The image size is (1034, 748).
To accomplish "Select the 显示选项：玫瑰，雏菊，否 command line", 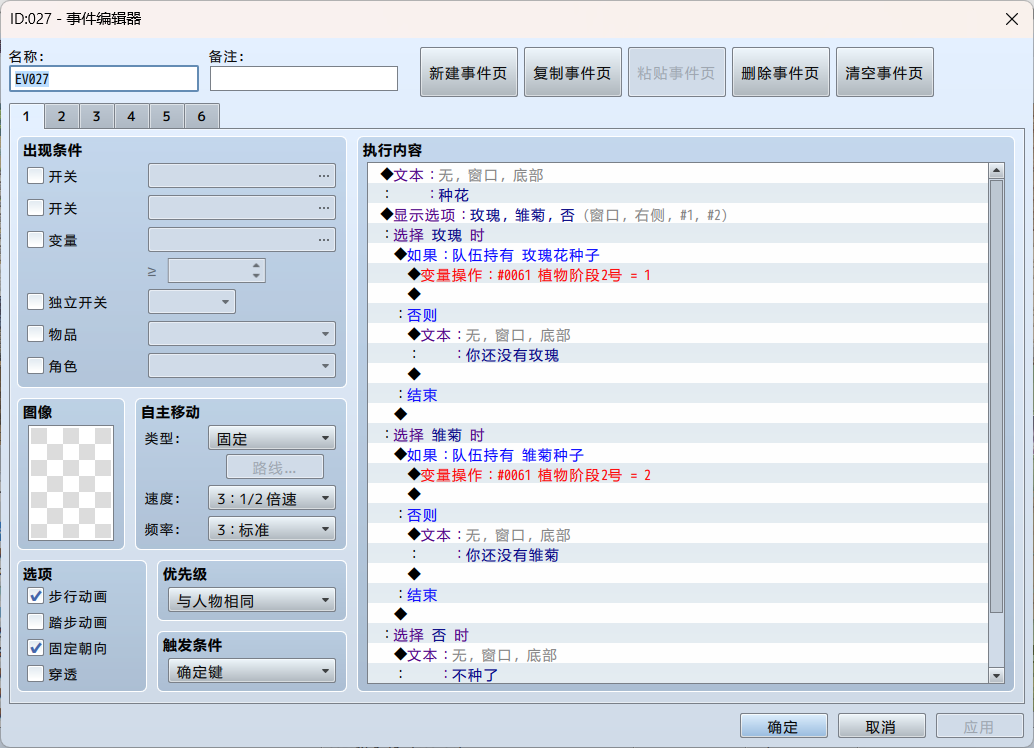I will [678, 215].
